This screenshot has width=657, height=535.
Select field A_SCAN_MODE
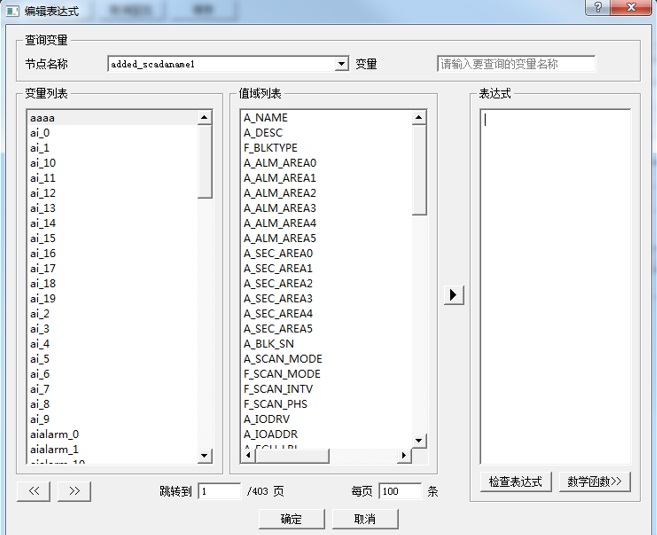[327, 359]
